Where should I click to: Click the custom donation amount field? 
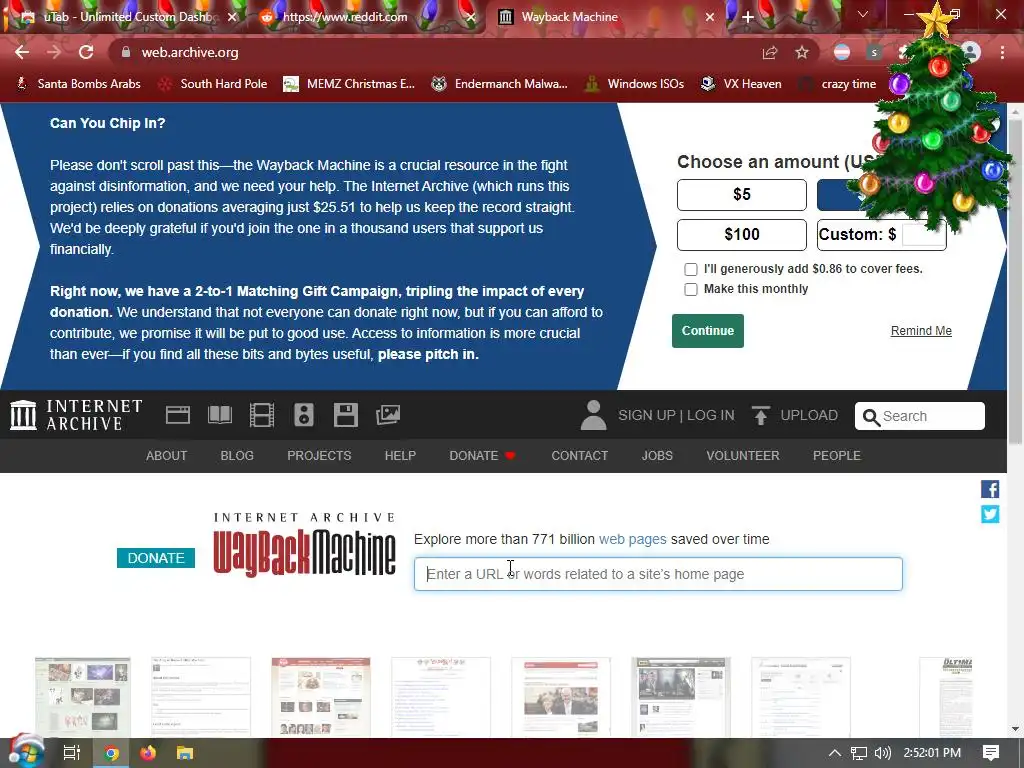(923, 234)
